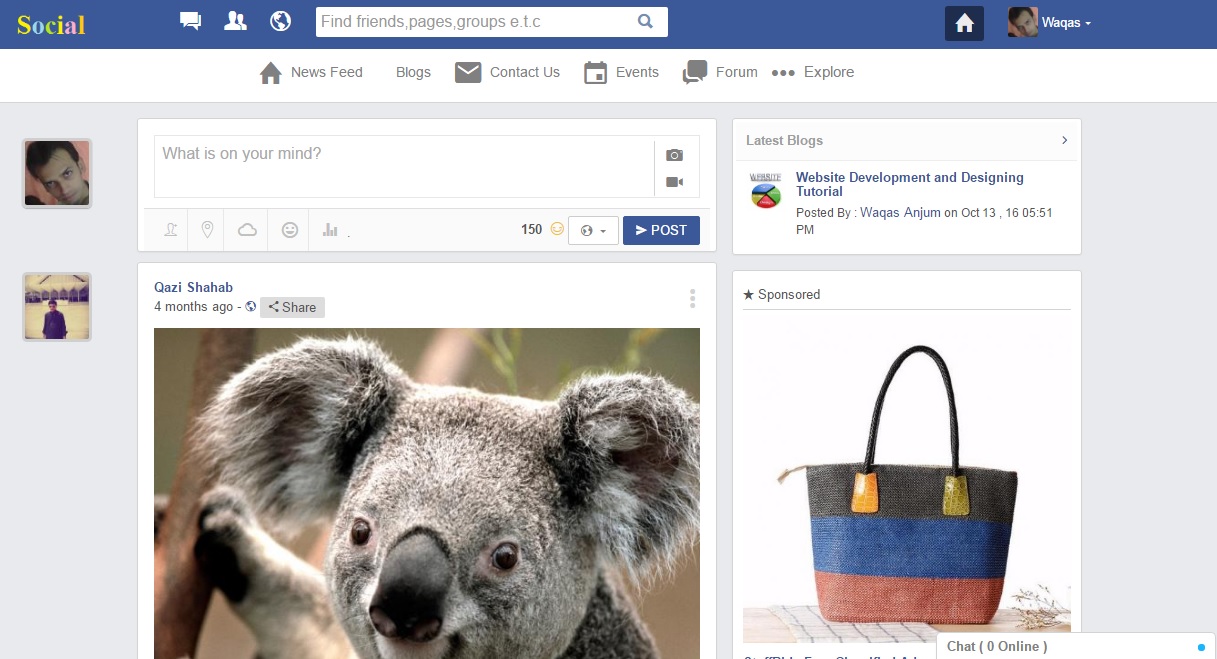This screenshot has height=659, width=1217.
Task: Click the Oct 13 , 16 05:51 PM date
Action: (924, 221)
